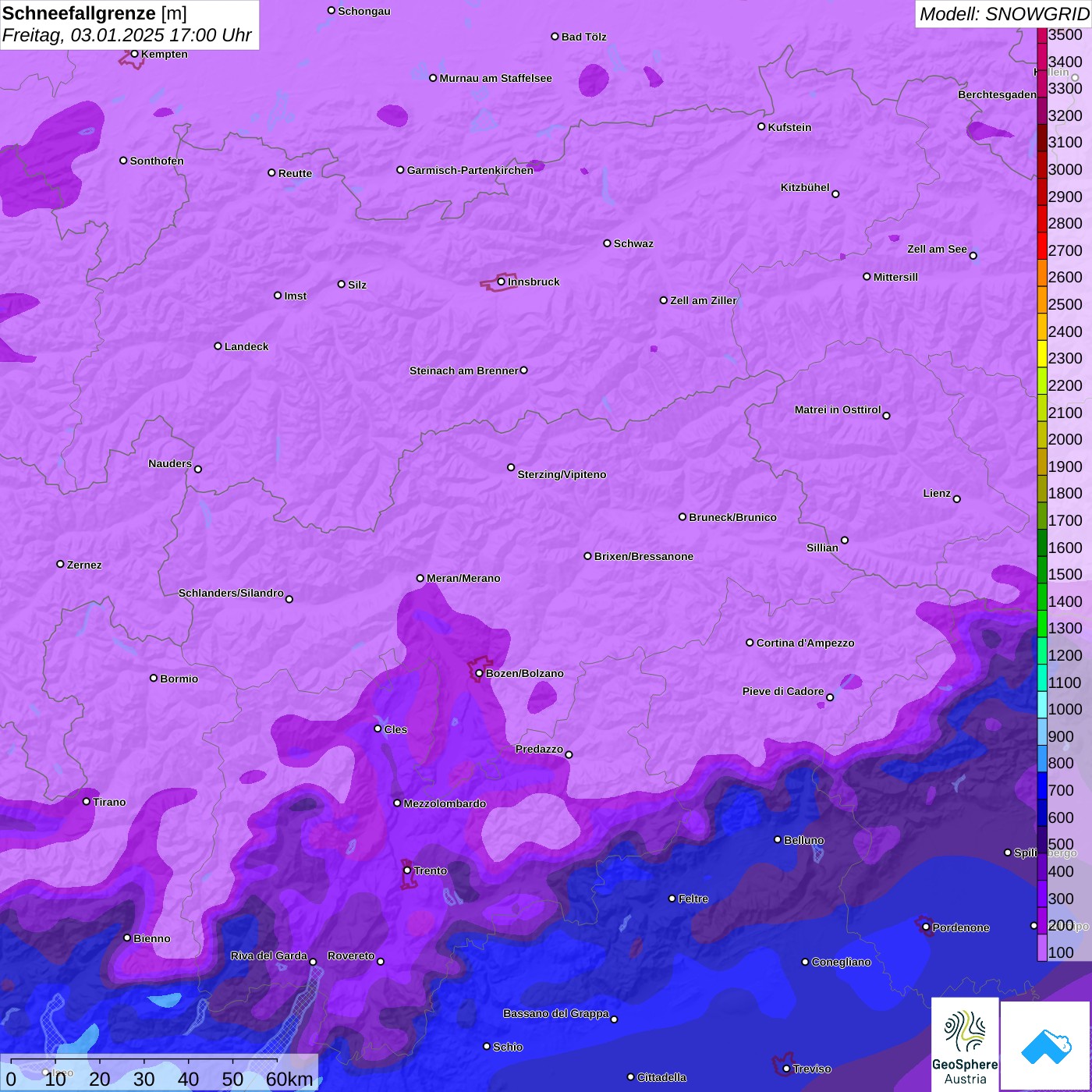The height and width of the screenshot is (1092, 1092).
Task: Click the Zell am Ziller label
Action: (704, 300)
